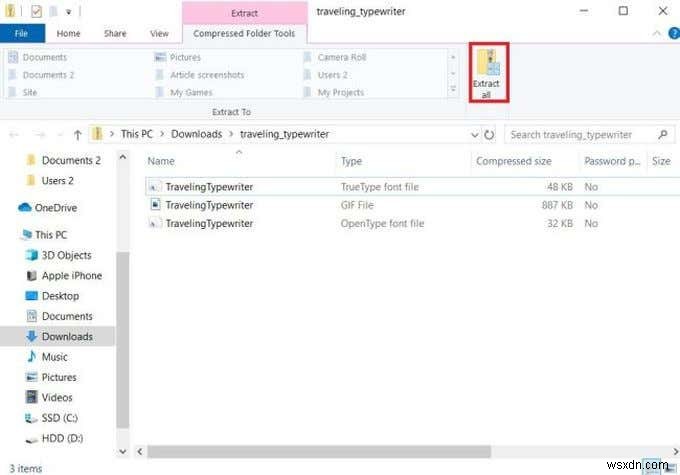Open Desktop in the navigation pane
Image resolution: width=680 pixels, height=475 pixels.
(52, 296)
